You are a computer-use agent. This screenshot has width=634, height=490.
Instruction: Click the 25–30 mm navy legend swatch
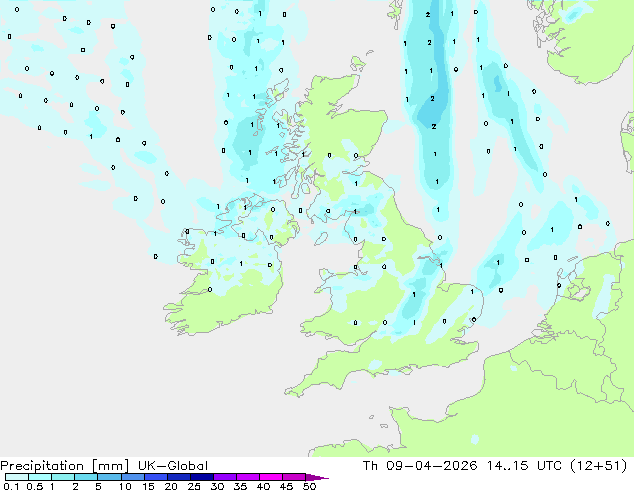pos(201,477)
